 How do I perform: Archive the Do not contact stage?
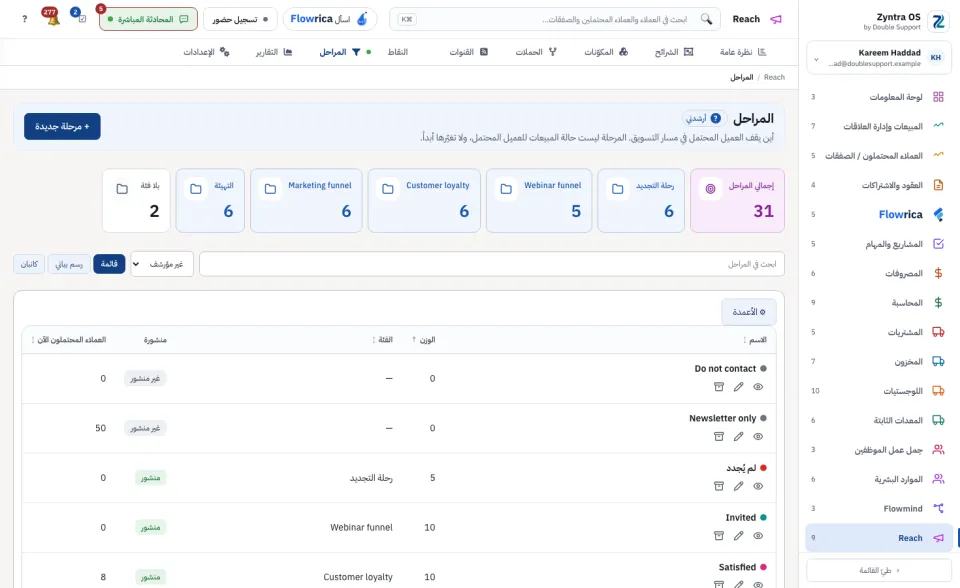pyautogui.click(x=719, y=386)
